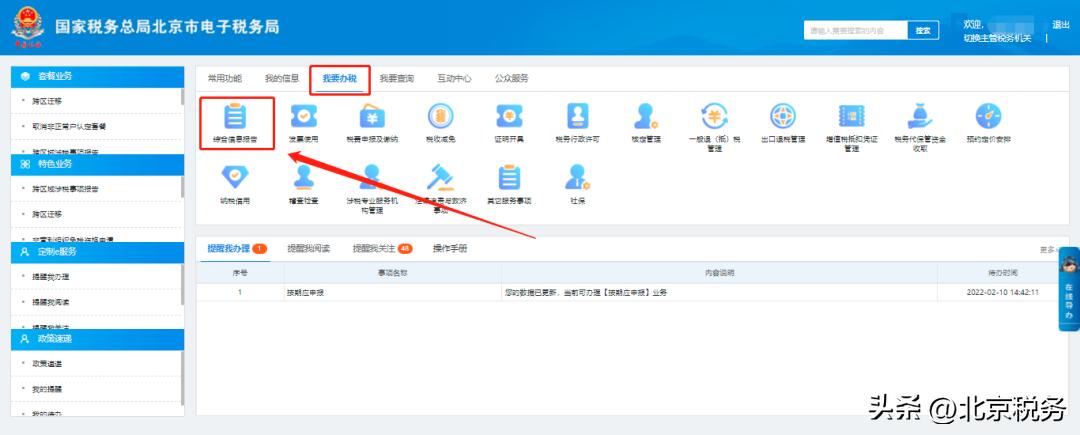The width and height of the screenshot is (1080, 435).
Task: Open 我的提醒 sidebar list item
Action: point(48,390)
